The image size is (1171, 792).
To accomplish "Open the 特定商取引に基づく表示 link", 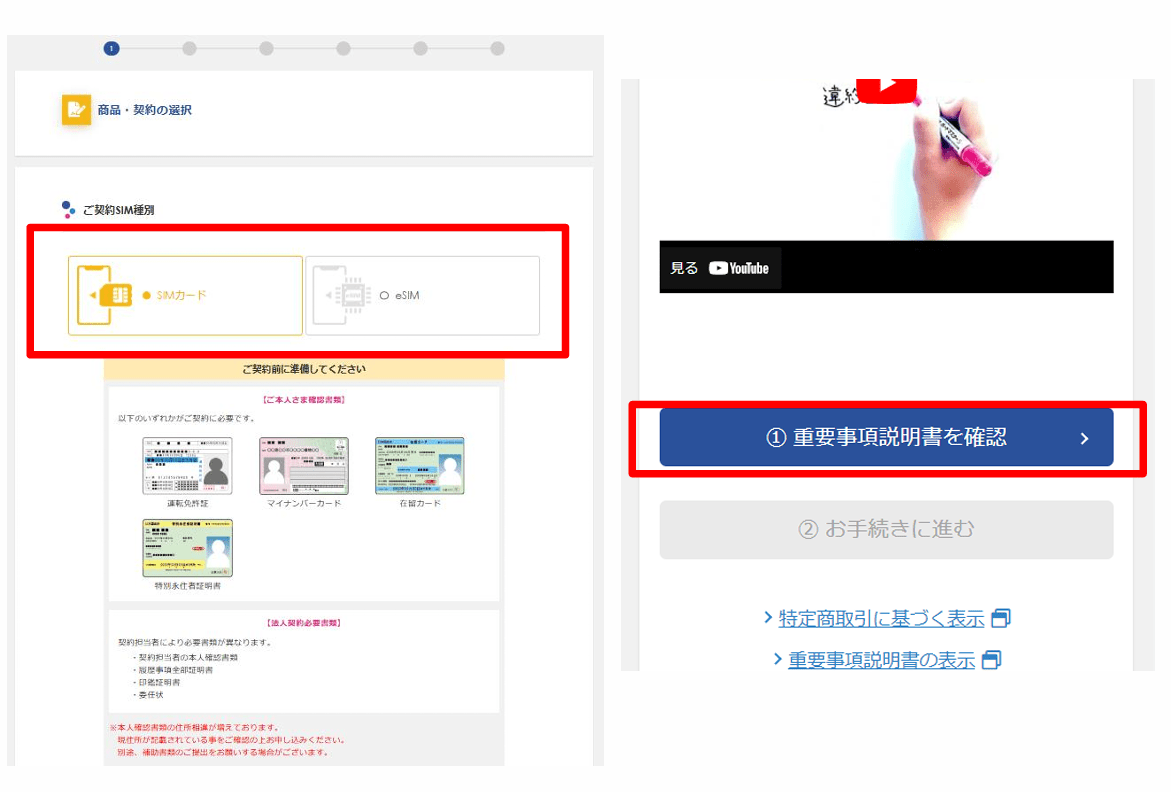I will pyautogui.click(x=881, y=619).
